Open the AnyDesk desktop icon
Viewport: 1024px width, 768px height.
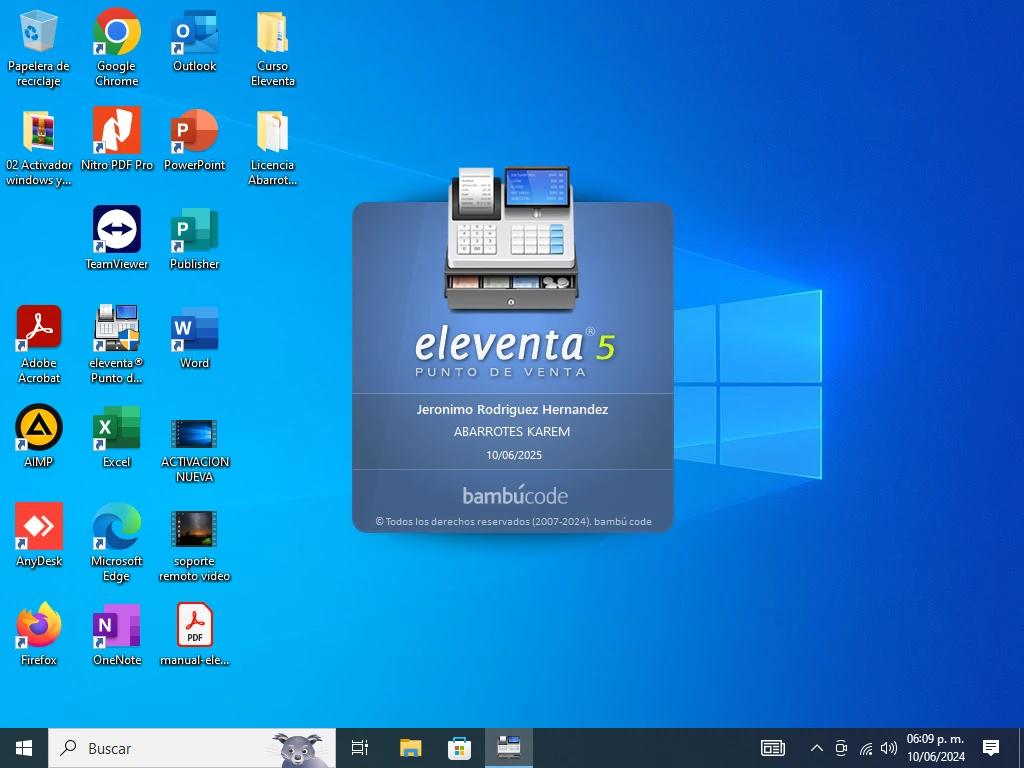click(x=39, y=528)
